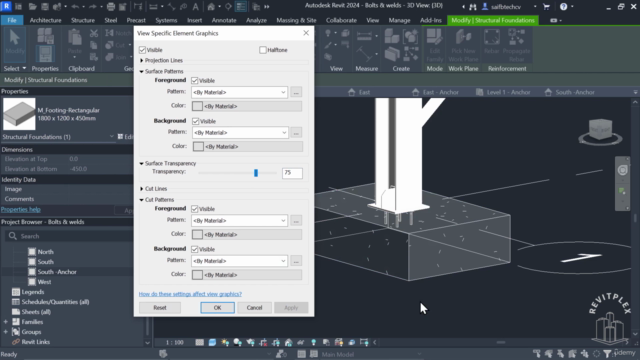
Task: Click the navigation wheel icon on navigation bar
Action: [x=622, y=170]
